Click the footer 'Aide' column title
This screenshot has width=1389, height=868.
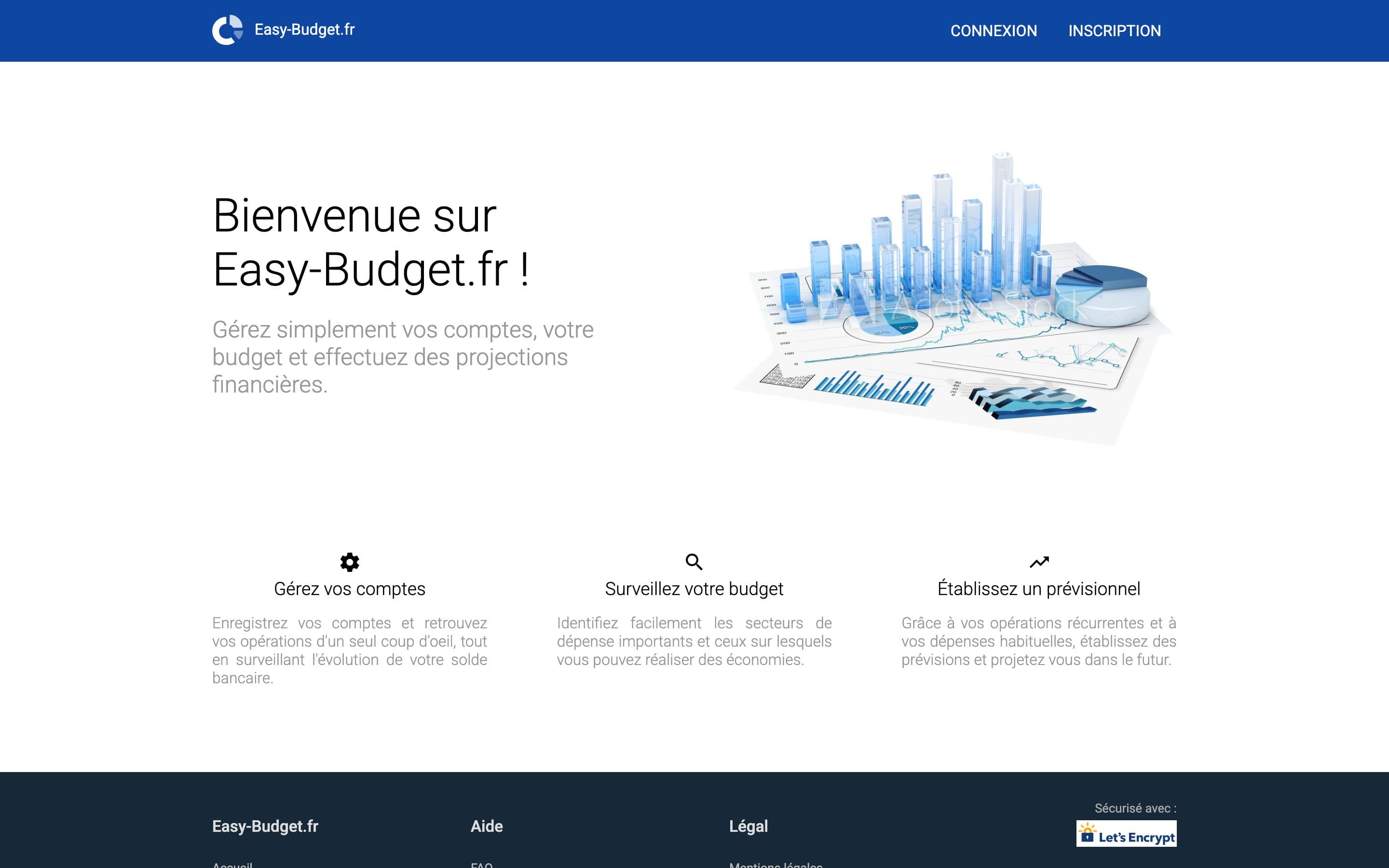coord(487,826)
